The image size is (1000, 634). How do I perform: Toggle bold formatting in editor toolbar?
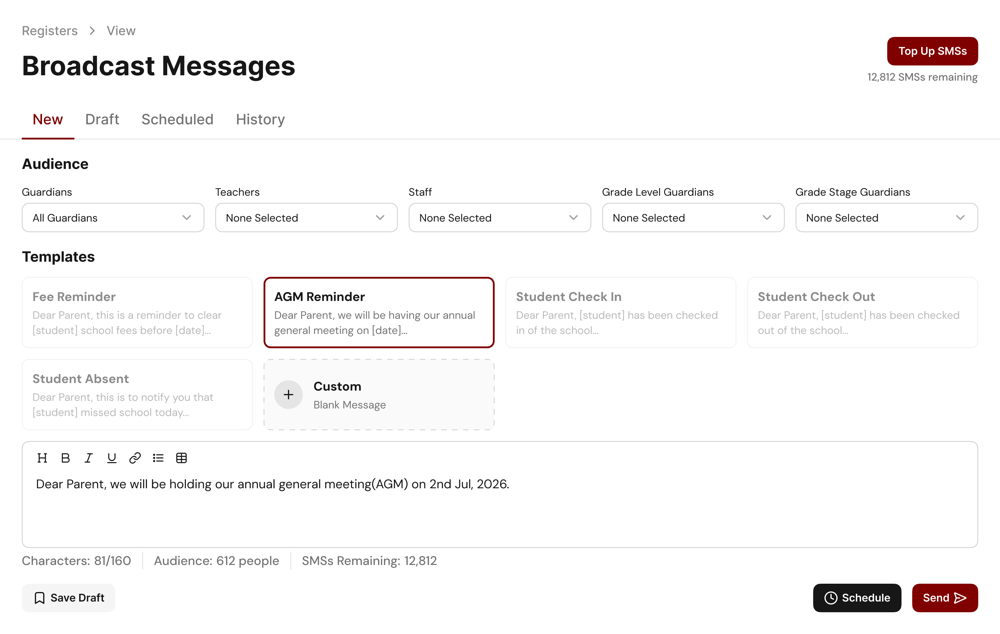(65, 458)
